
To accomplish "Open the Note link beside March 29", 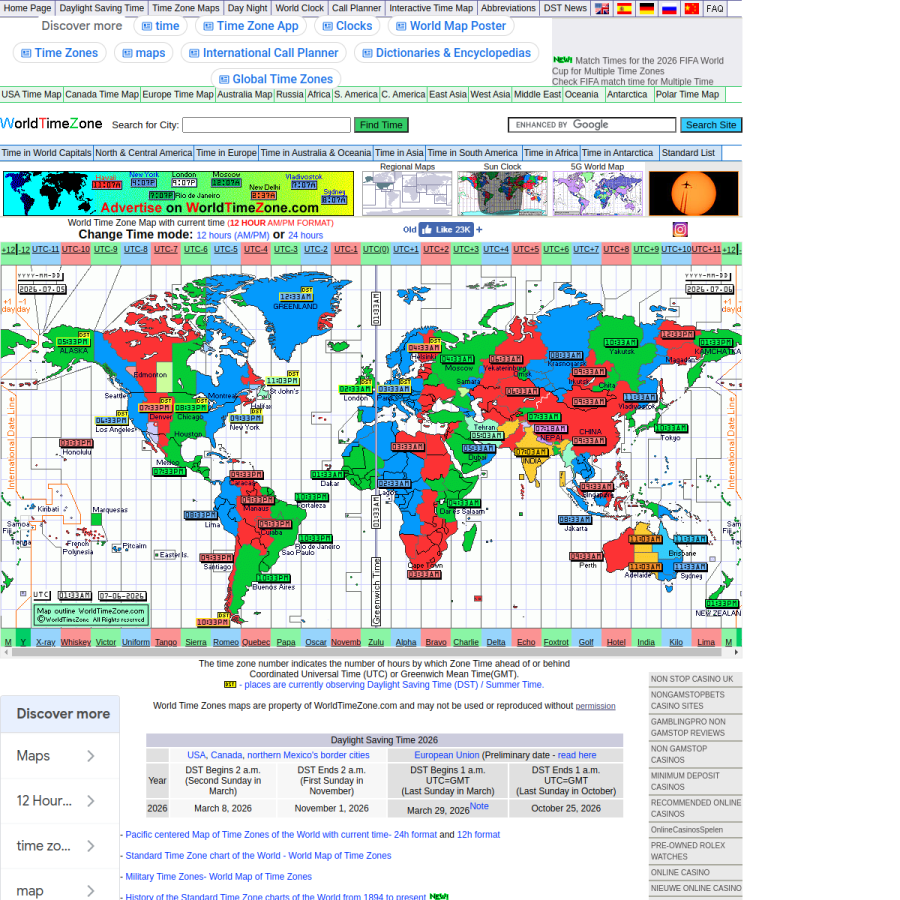I will [x=479, y=806].
